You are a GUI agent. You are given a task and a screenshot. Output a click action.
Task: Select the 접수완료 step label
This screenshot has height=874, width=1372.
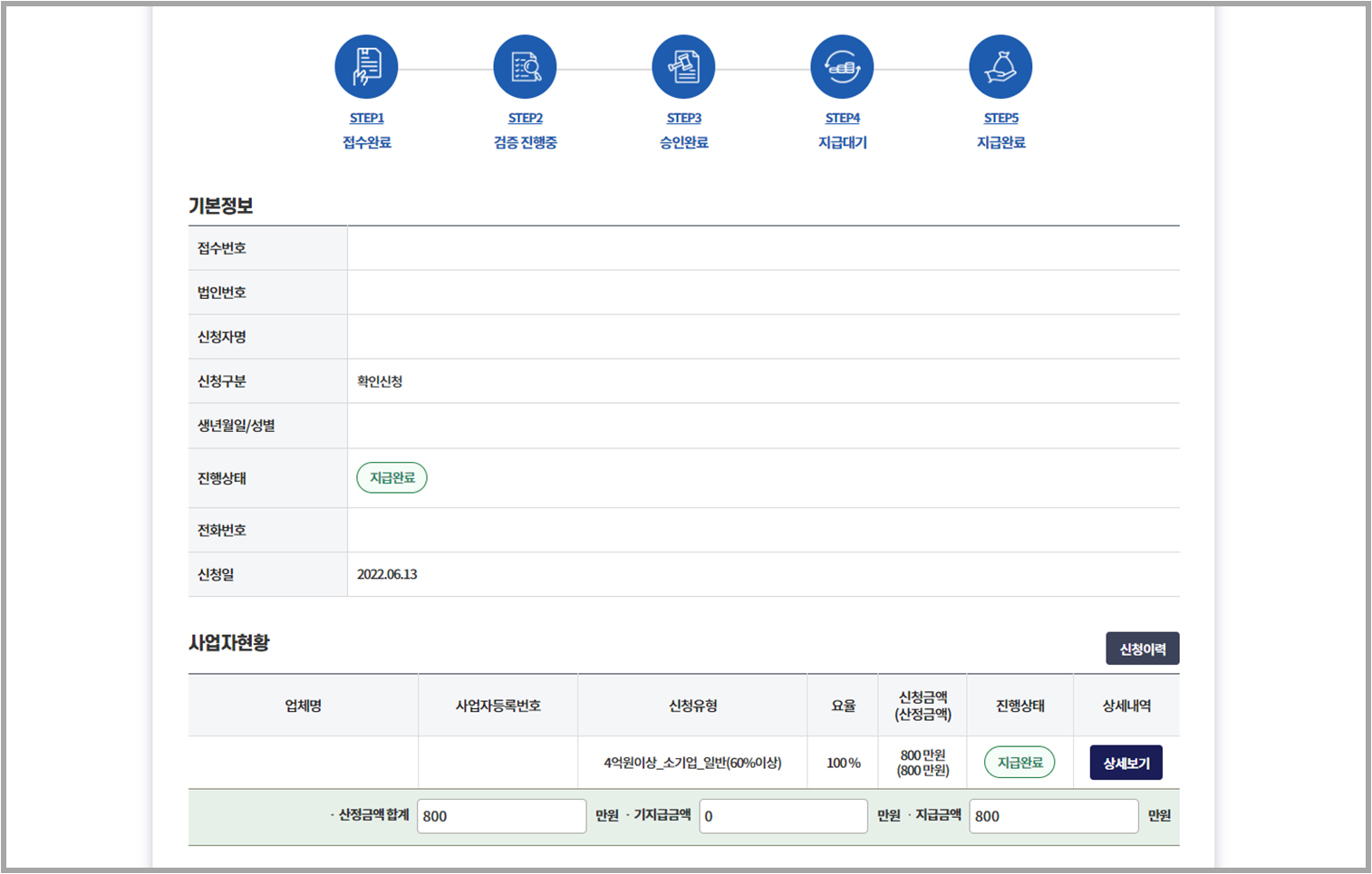click(367, 142)
